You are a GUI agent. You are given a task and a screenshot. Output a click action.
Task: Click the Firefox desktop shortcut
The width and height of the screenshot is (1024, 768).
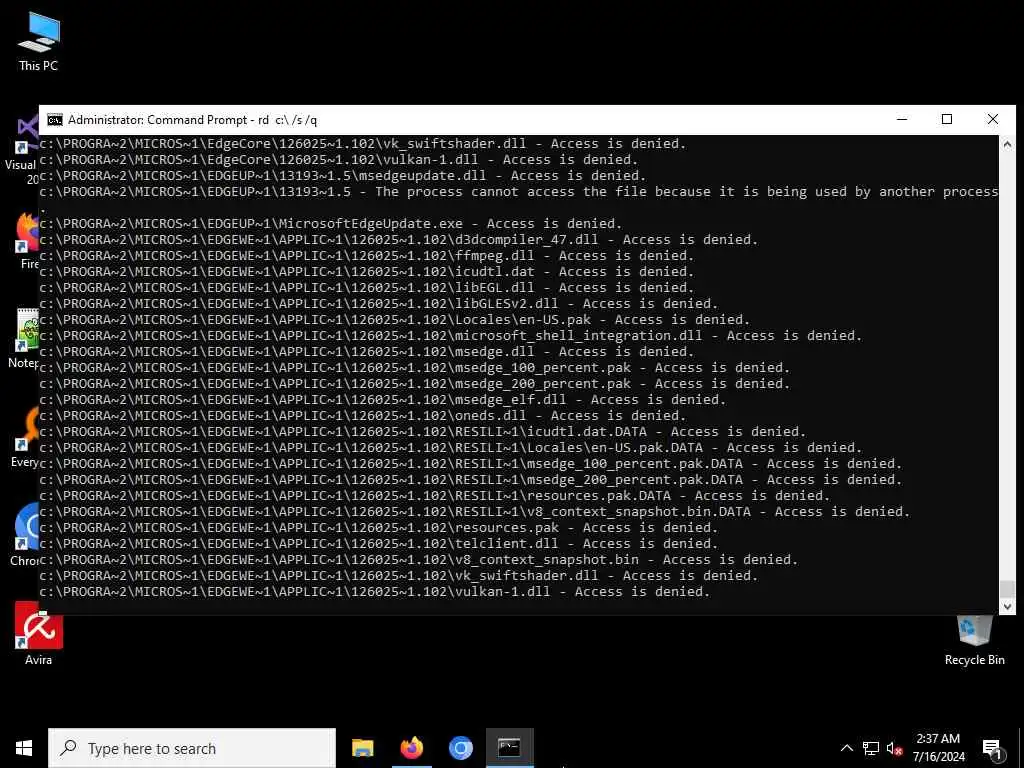27,240
